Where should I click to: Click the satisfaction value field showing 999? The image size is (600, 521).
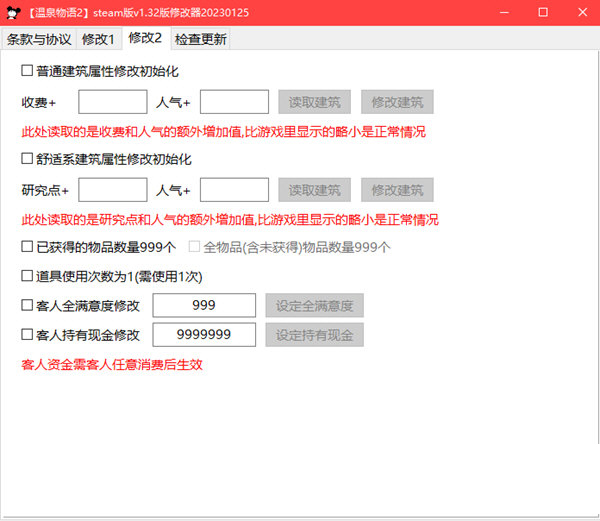[204, 305]
